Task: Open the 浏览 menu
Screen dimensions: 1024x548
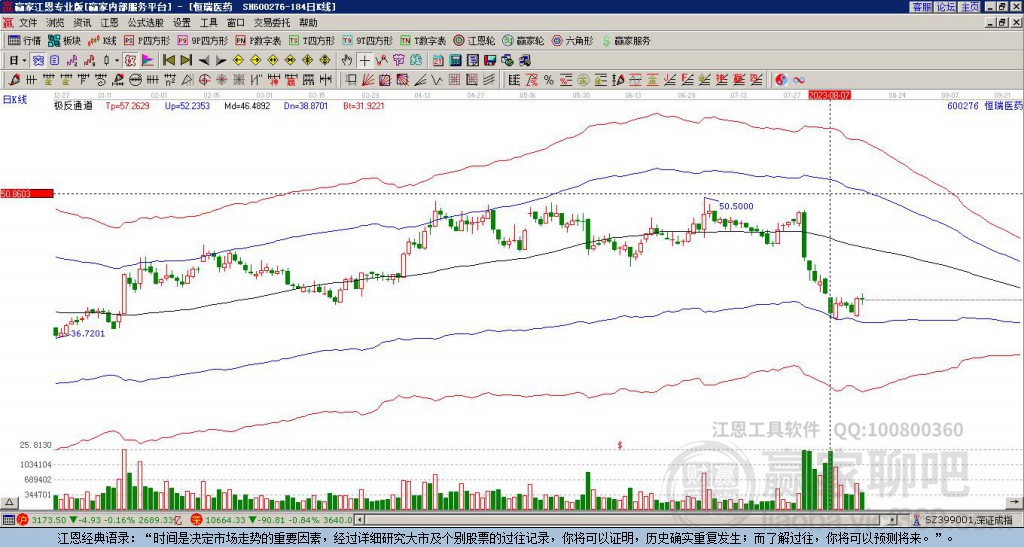Action: pyautogui.click(x=56, y=23)
